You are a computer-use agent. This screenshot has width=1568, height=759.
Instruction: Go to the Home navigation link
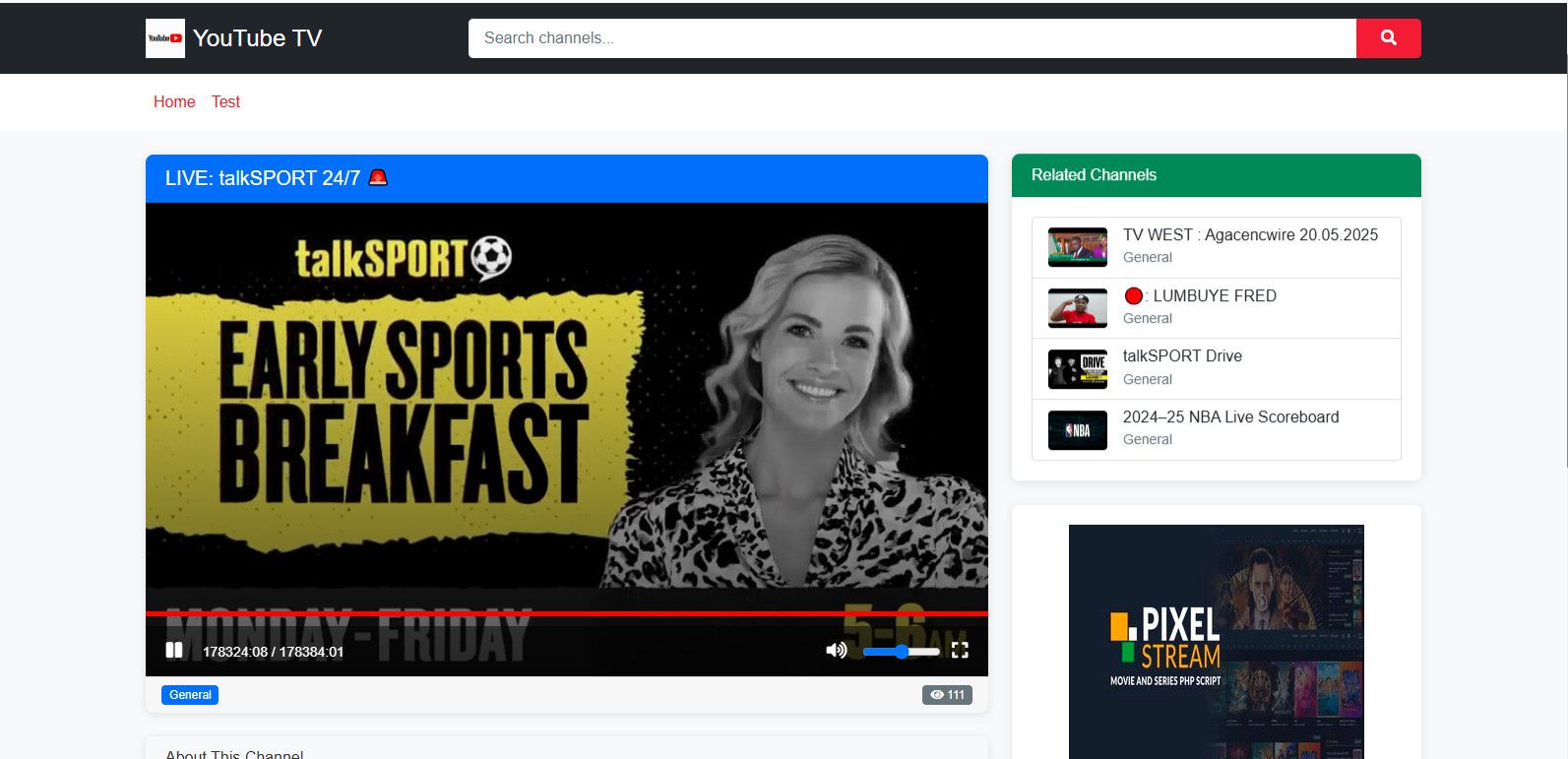[174, 101]
